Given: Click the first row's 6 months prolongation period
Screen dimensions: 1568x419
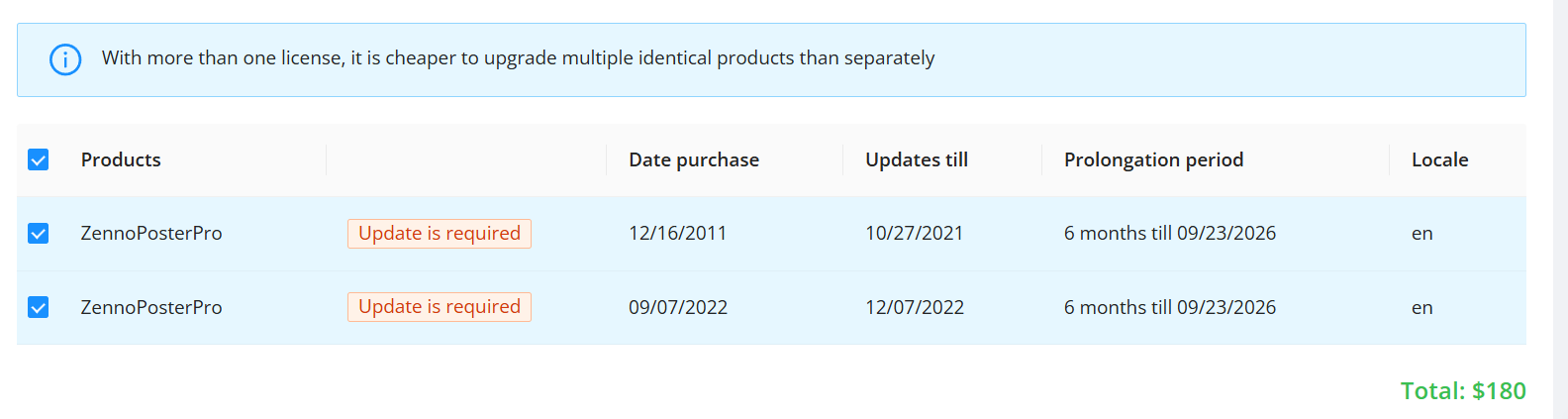Looking at the screenshot, I should (1170, 234).
